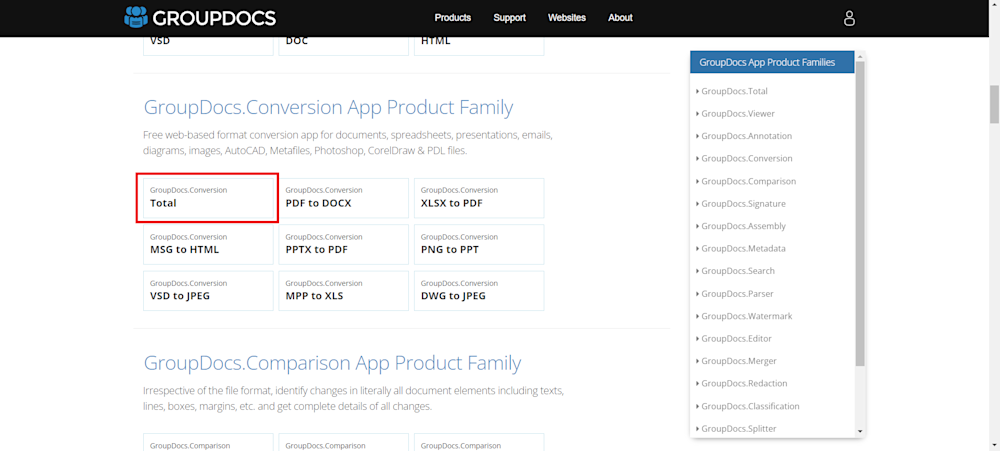Screen dimensions: 1000x451
Task: Select GroupDocs.Merger in the sidebar
Action: click(739, 360)
